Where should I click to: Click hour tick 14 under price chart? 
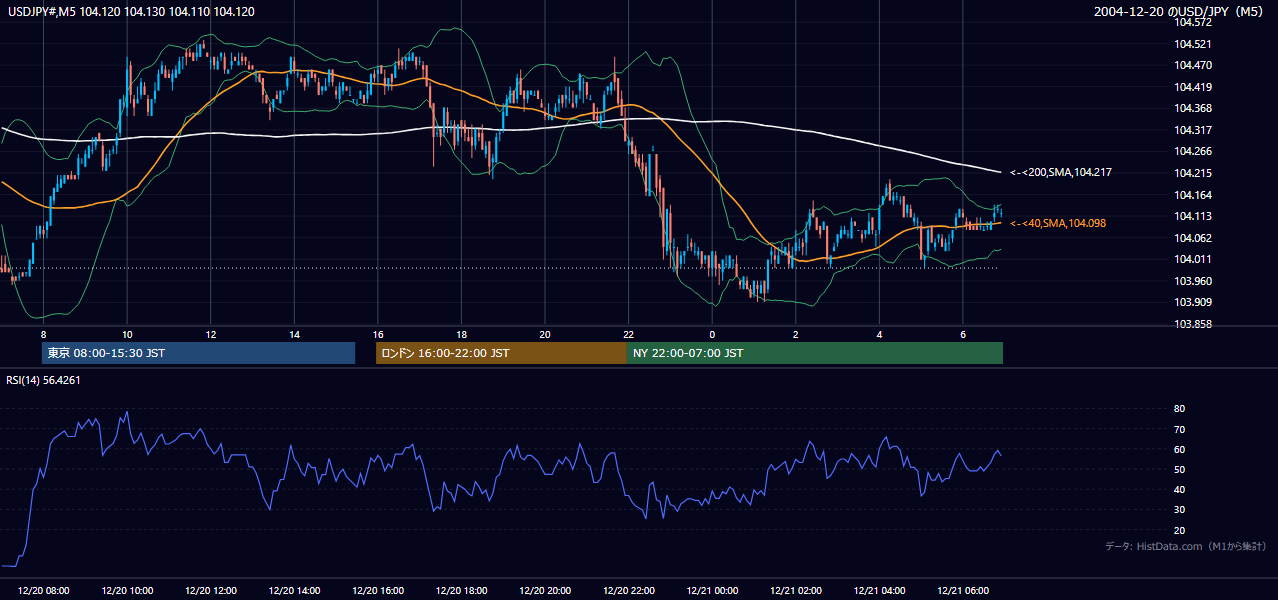294,335
